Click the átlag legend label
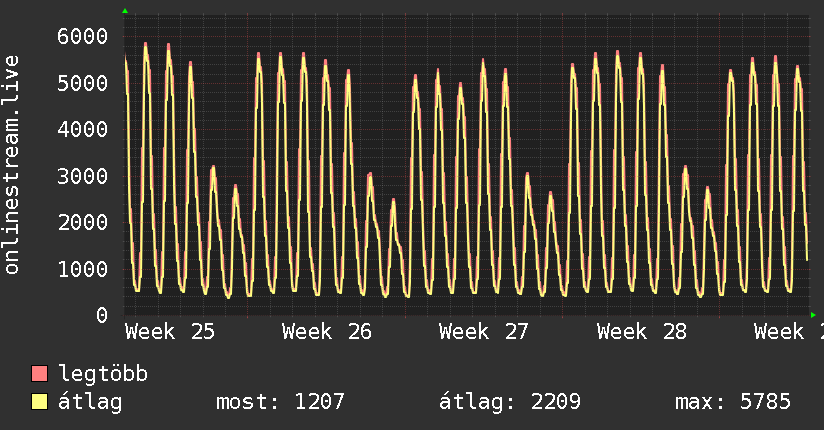Viewport: 824px width, 430px height. (x=90, y=402)
